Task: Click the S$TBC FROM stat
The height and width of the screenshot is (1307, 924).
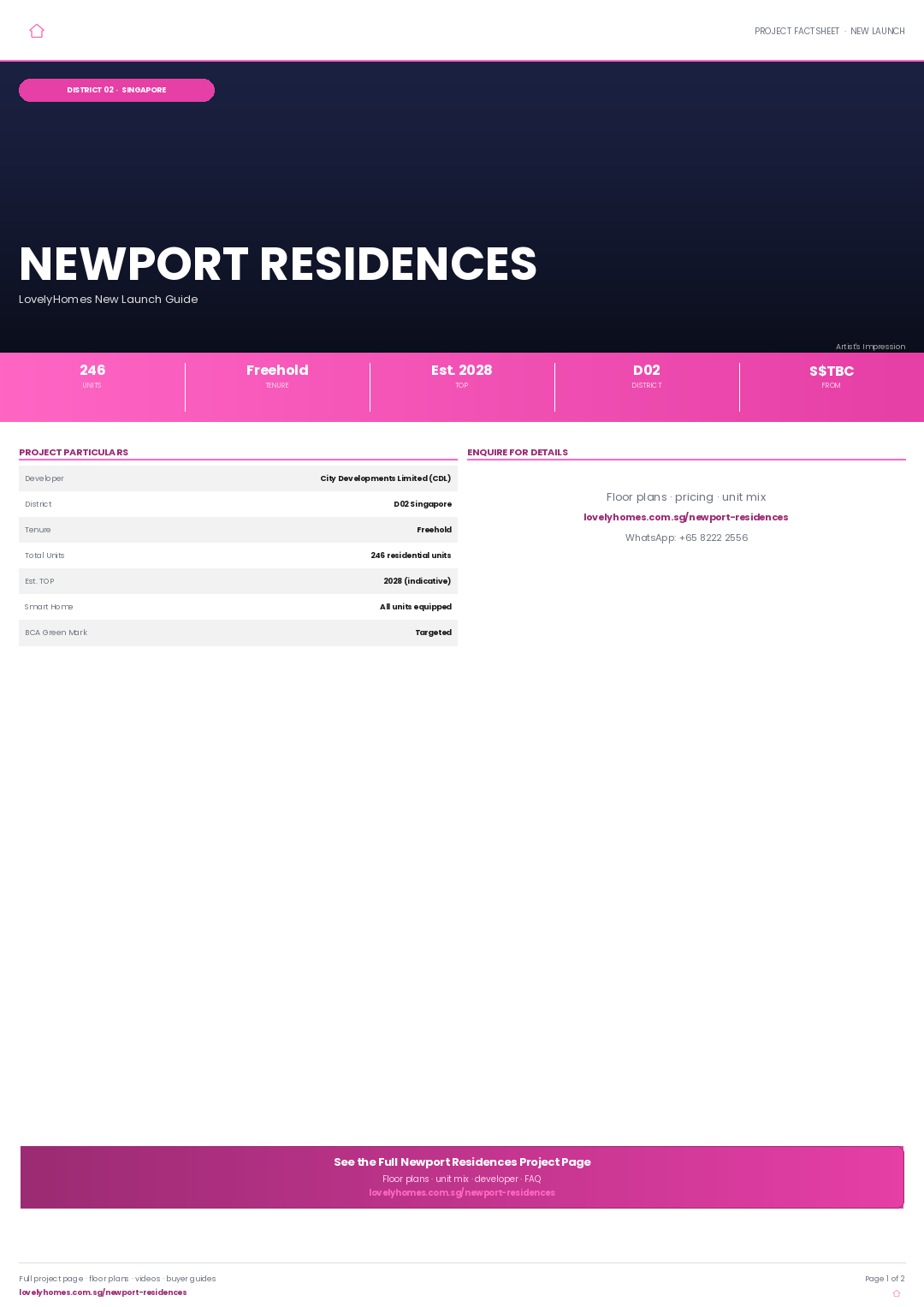Action: tap(832, 376)
